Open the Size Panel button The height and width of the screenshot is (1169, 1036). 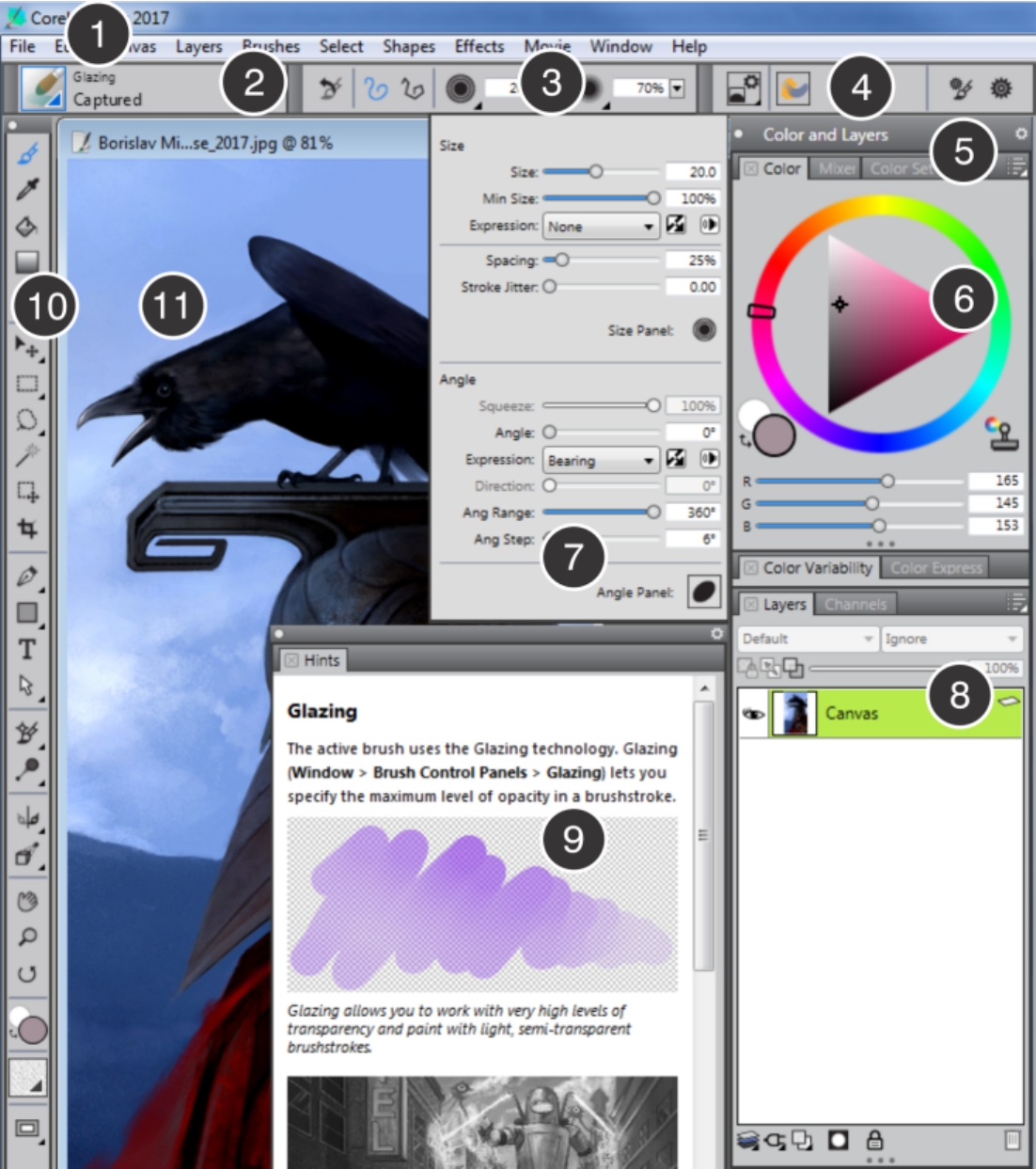point(703,330)
